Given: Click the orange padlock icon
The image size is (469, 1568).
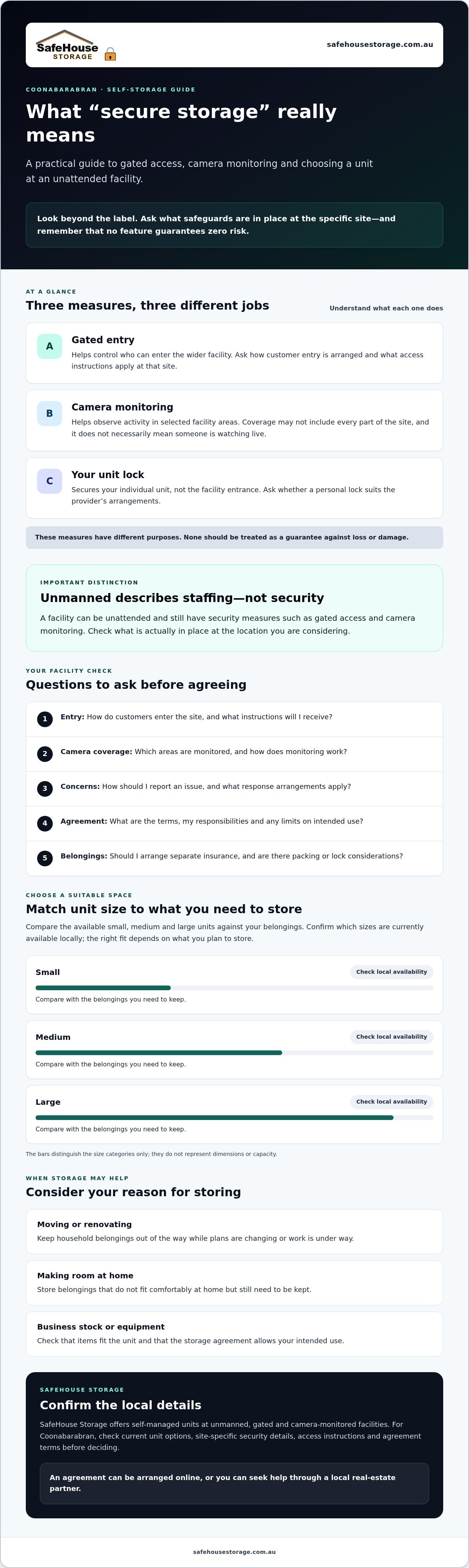Looking at the screenshot, I should pyautogui.click(x=110, y=54).
